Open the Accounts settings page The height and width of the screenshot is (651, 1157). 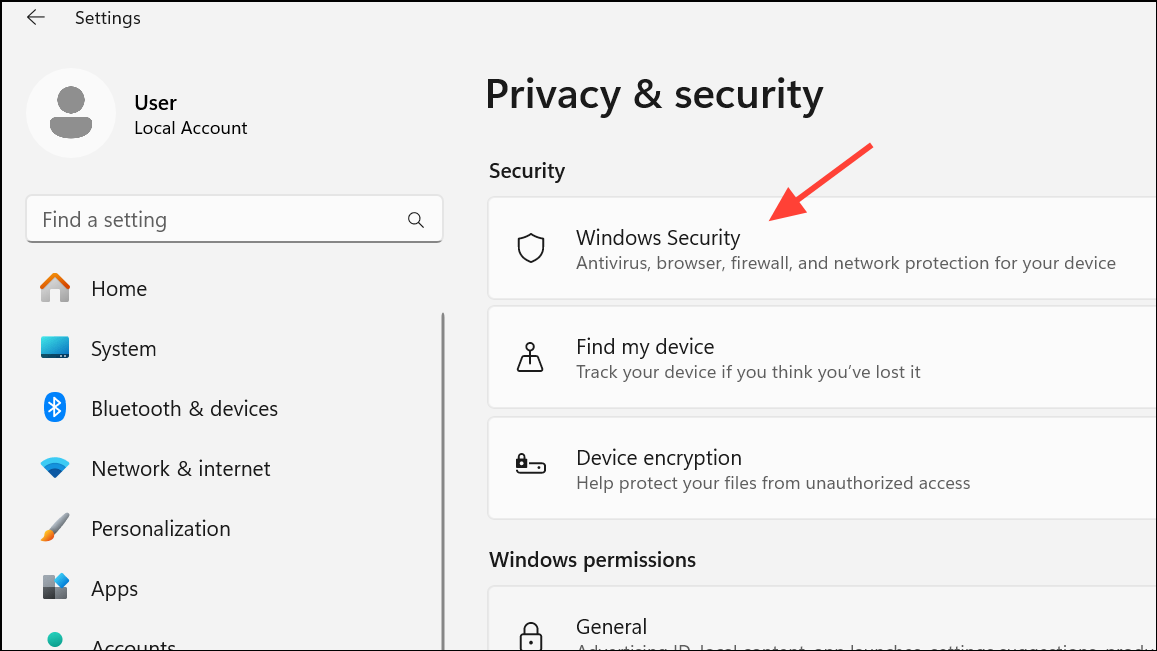133,643
